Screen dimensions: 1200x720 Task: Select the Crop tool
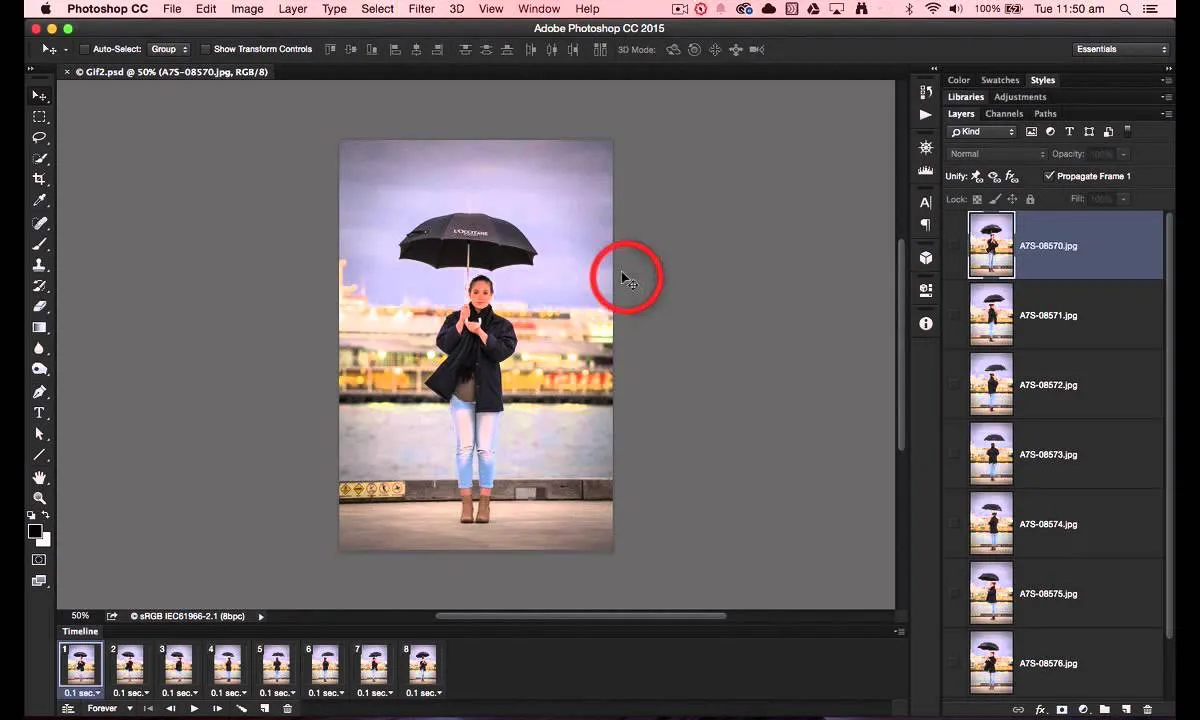coord(40,181)
